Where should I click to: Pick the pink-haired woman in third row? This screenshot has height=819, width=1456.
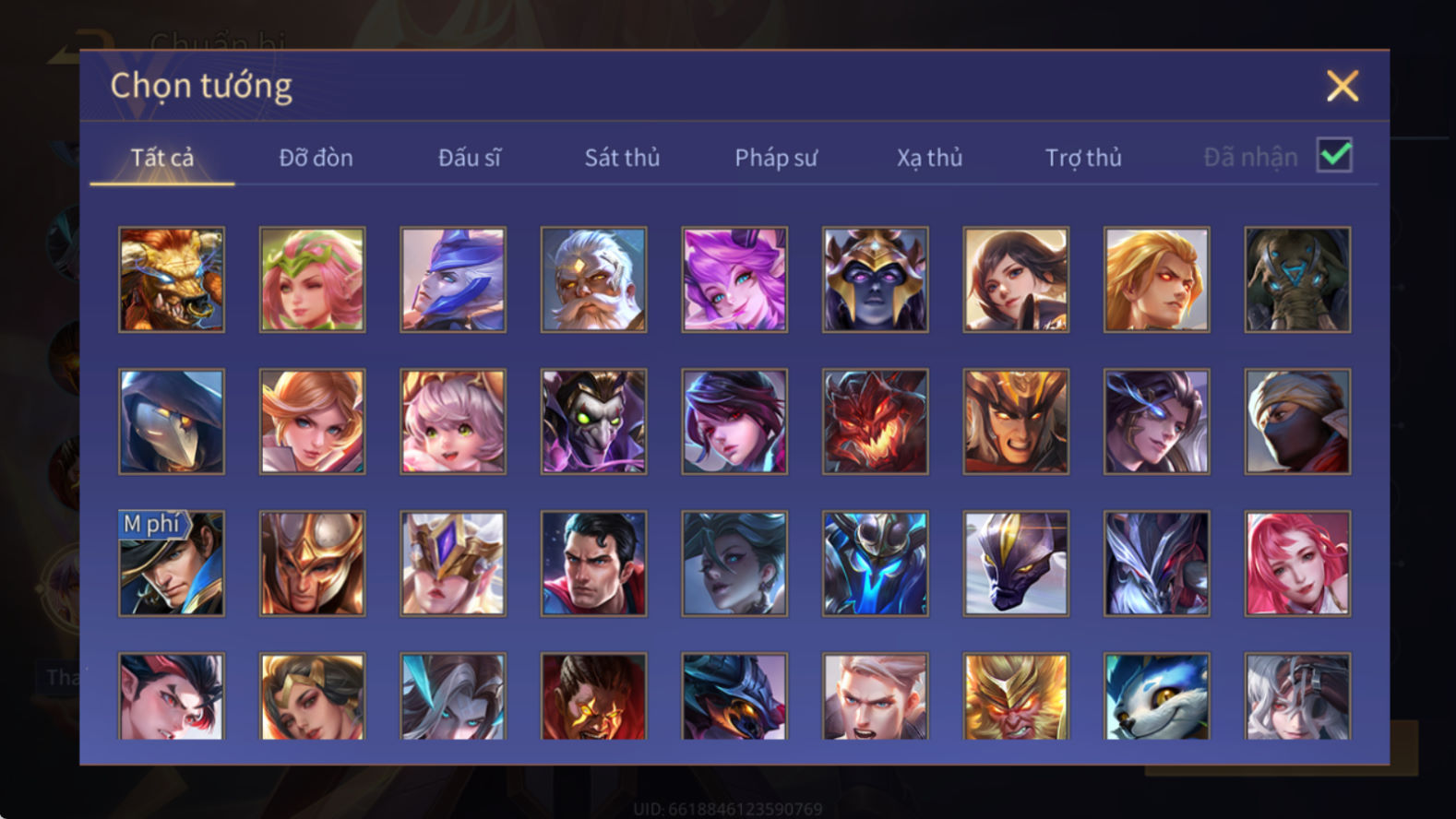(1297, 564)
